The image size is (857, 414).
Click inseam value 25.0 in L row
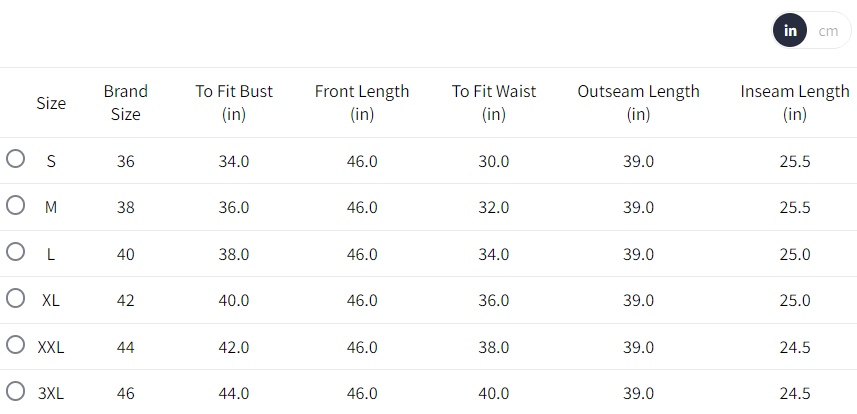(795, 254)
